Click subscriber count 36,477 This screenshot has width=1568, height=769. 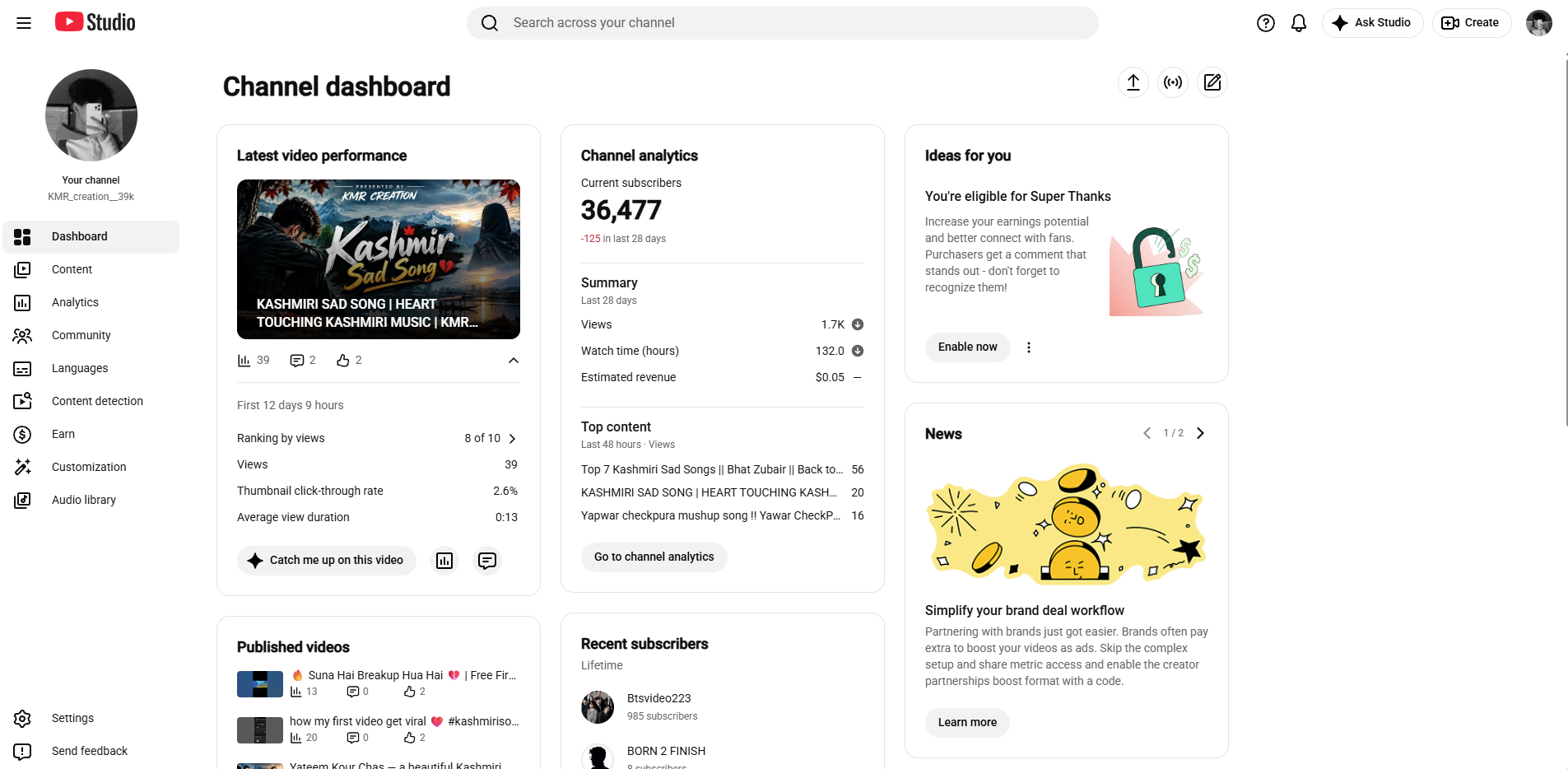621,211
